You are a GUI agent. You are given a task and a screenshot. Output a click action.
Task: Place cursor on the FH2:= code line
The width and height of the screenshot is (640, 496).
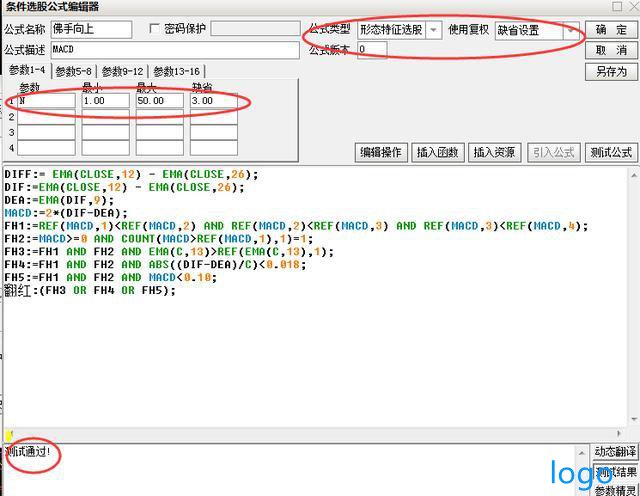pyautogui.click(x=159, y=239)
